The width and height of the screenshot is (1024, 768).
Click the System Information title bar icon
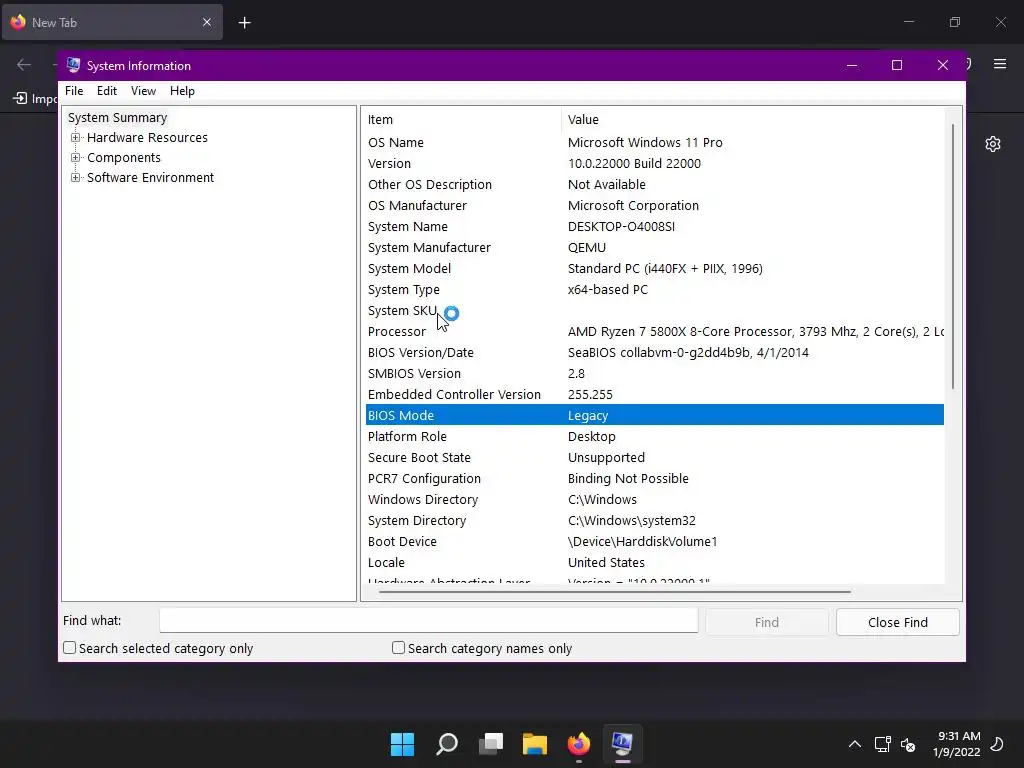[73, 65]
